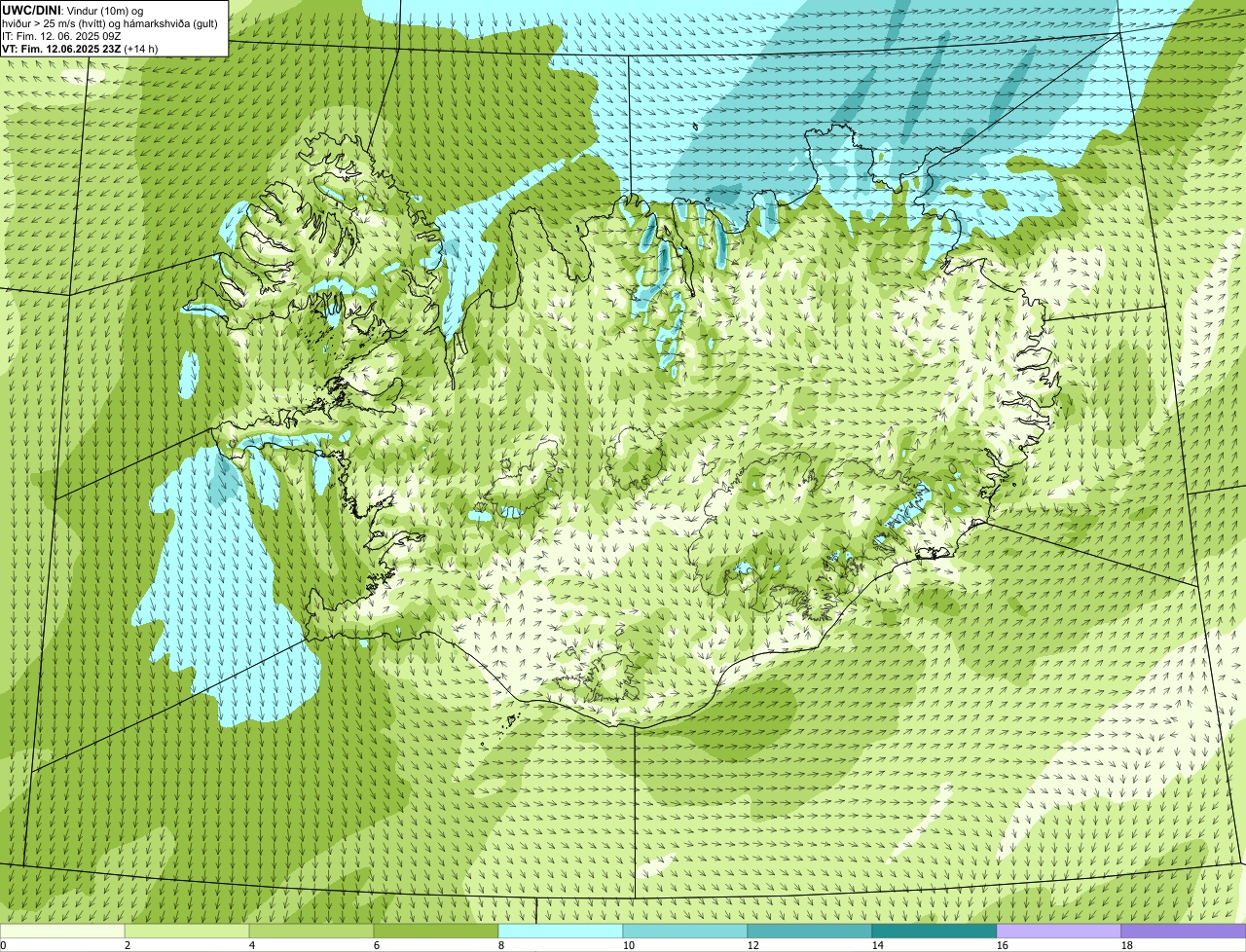1246x952 pixels.
Task: Click the 'IT: Fim. 12. 06. 2025 09Z' line
Action: point(61,35)
